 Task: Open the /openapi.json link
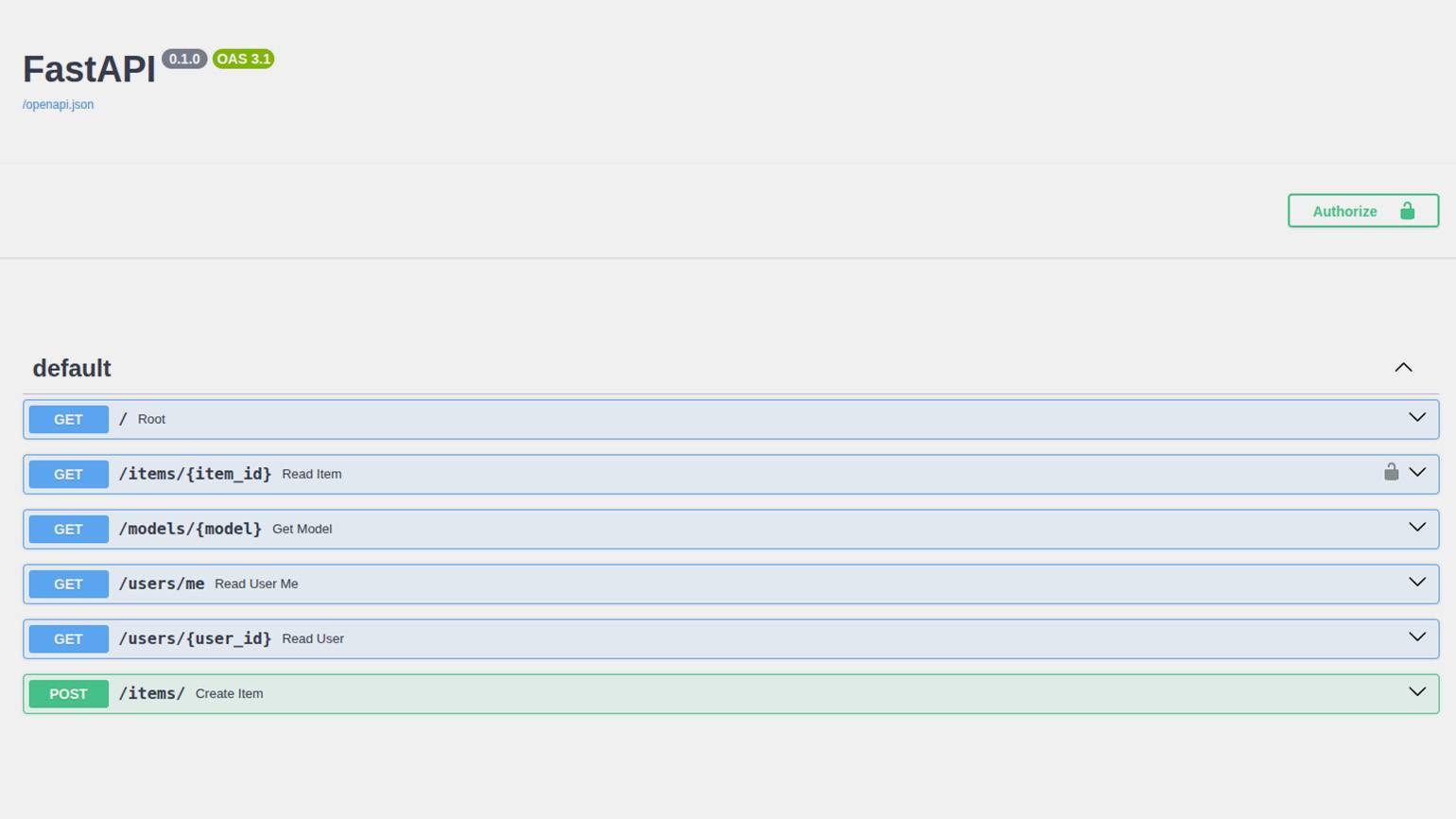point(58,105)
